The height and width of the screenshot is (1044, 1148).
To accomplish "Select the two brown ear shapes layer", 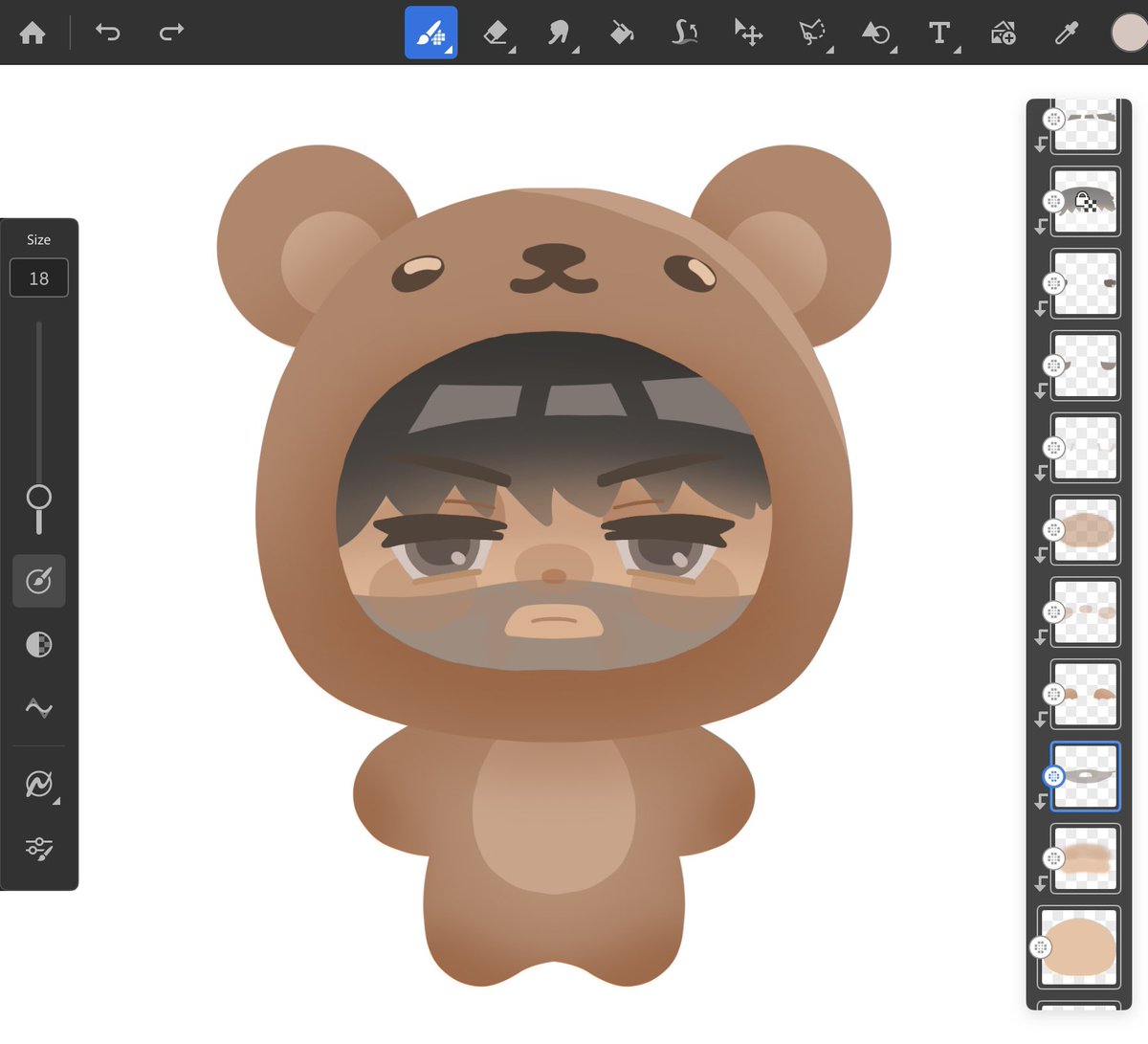I will click(x=1086, y=694).
